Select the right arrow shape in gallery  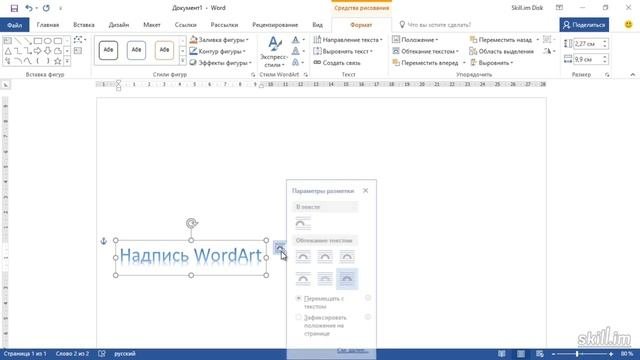pos(38,51)
